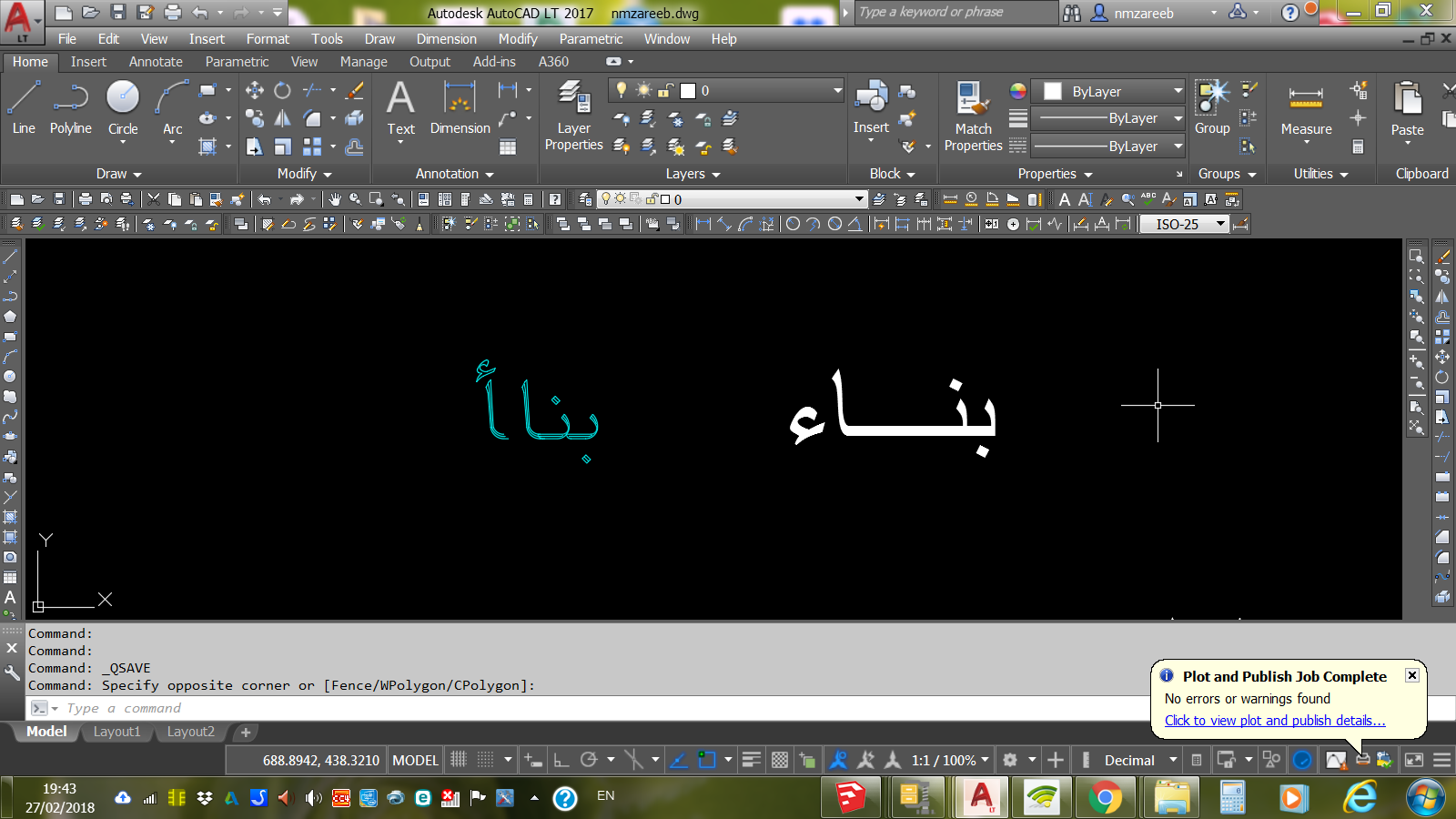Image resolution: width=1456 pixels, height=819 pixels.
Task: Open the ISO-25 dimension style dropdown
Action: [1222, 224]
